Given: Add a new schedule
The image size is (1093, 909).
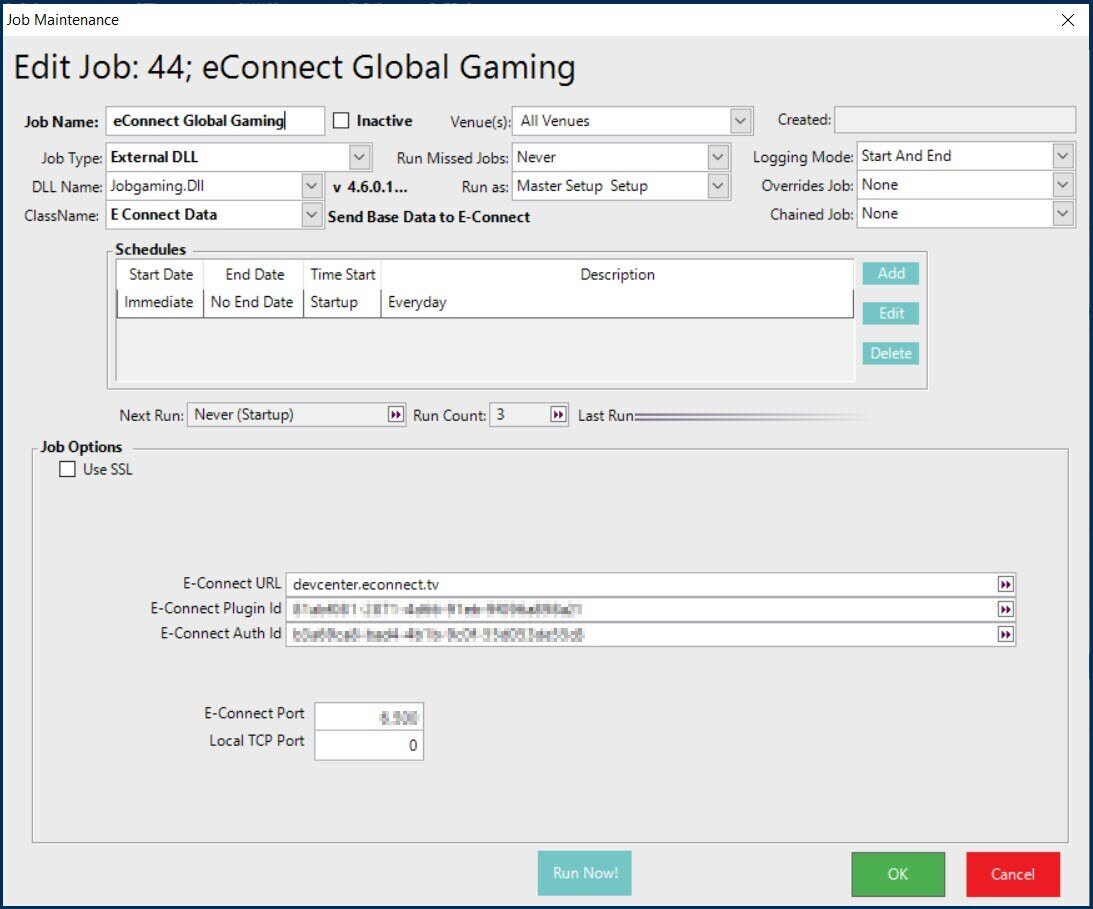Looking at the screenshot, I should click(x=891, y=273).
